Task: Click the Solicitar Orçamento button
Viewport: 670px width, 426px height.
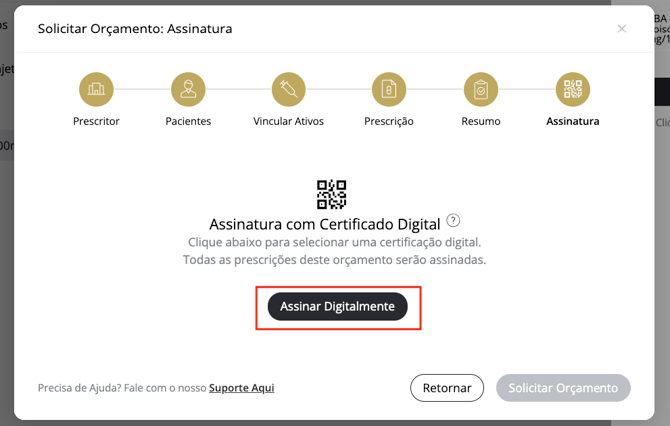Action: [563, 388]
